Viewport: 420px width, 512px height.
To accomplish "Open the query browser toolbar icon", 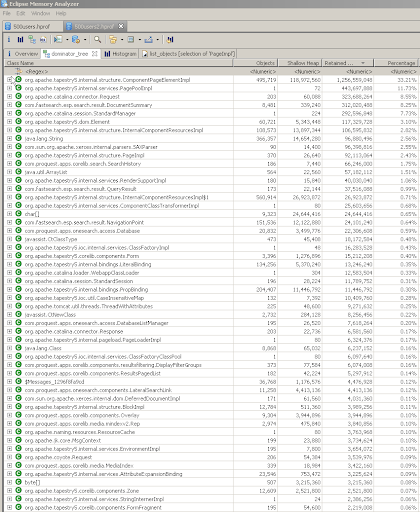I will (x=76, y=40).
